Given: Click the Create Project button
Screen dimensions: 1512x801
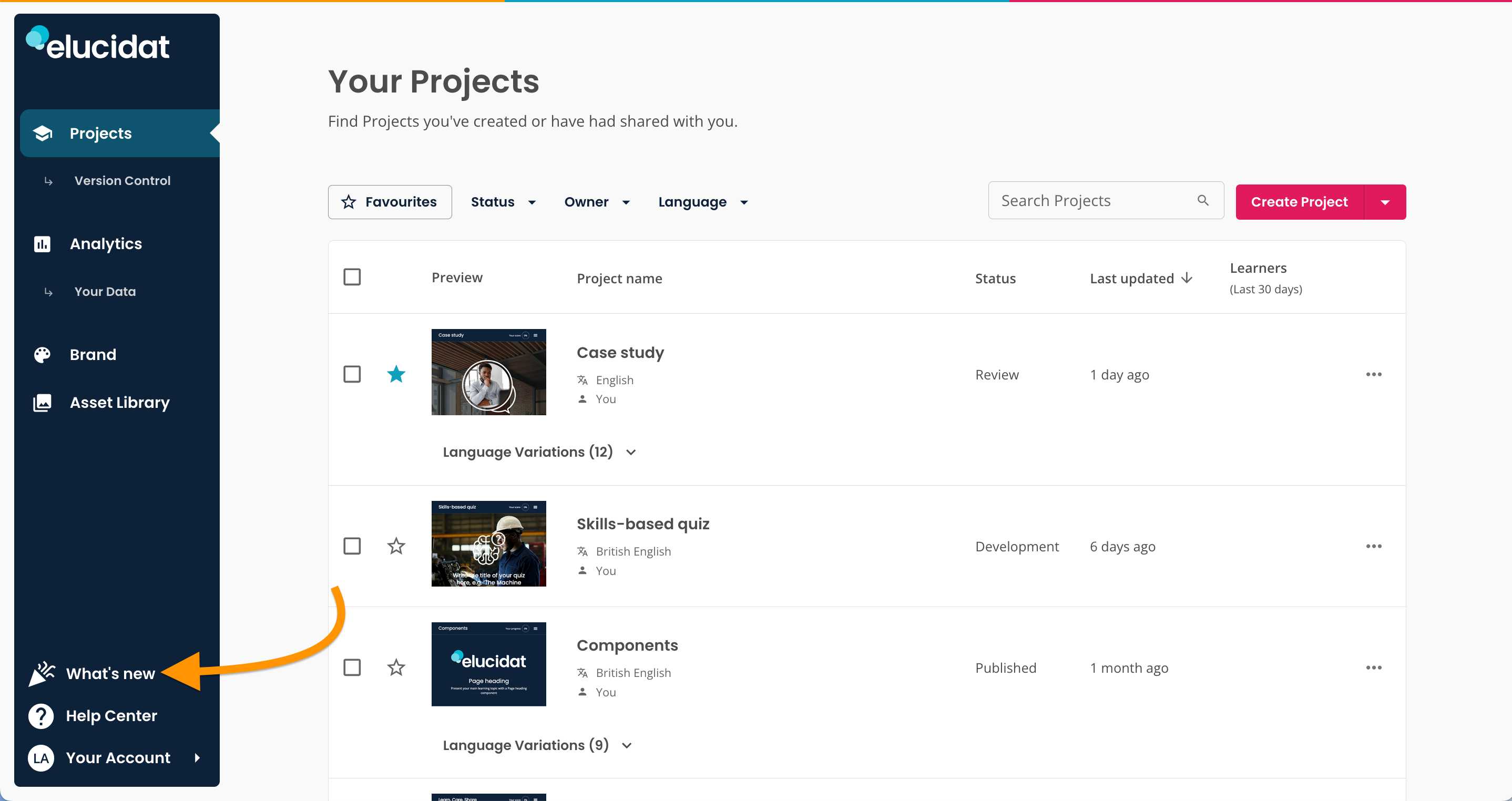Looking at the screenshot, I should 1300,202.
